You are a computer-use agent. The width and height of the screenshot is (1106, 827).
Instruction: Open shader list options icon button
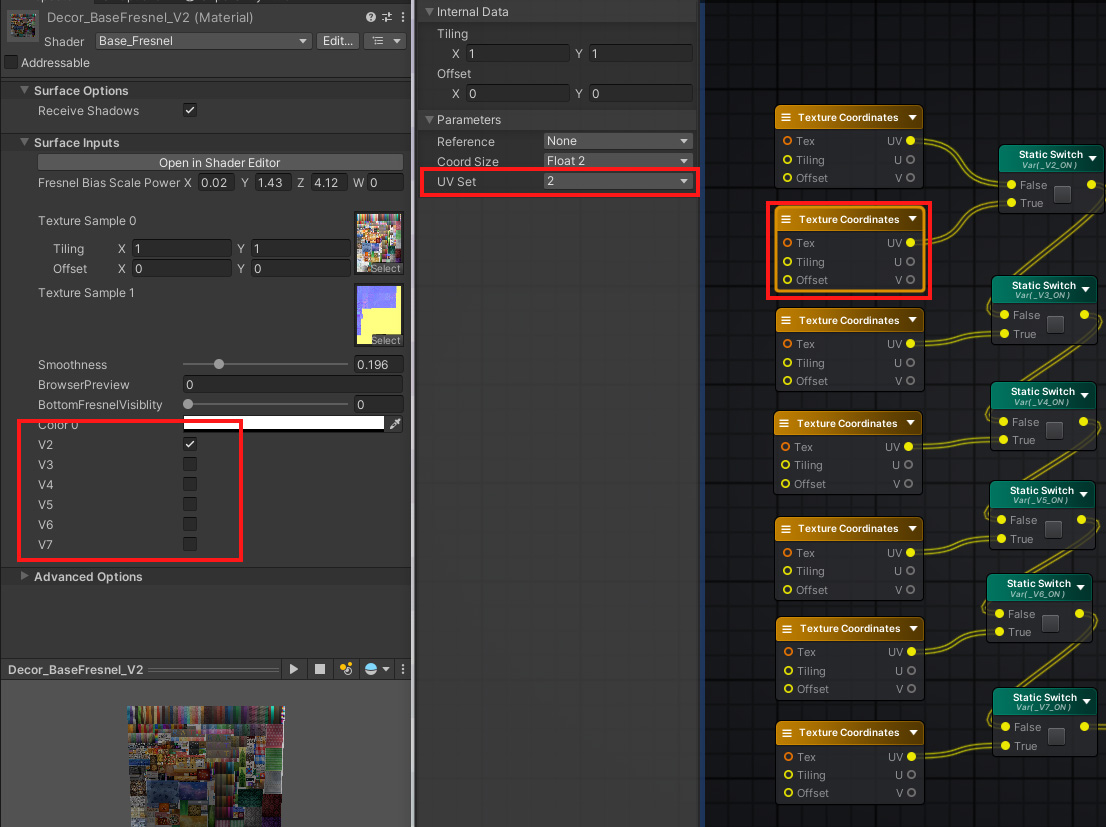point(385,41)
